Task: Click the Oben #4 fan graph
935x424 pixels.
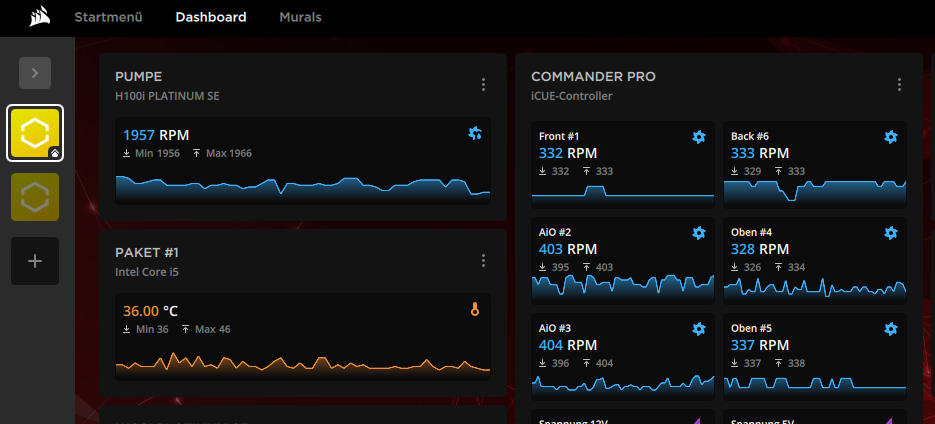Action: click(815, 289)
